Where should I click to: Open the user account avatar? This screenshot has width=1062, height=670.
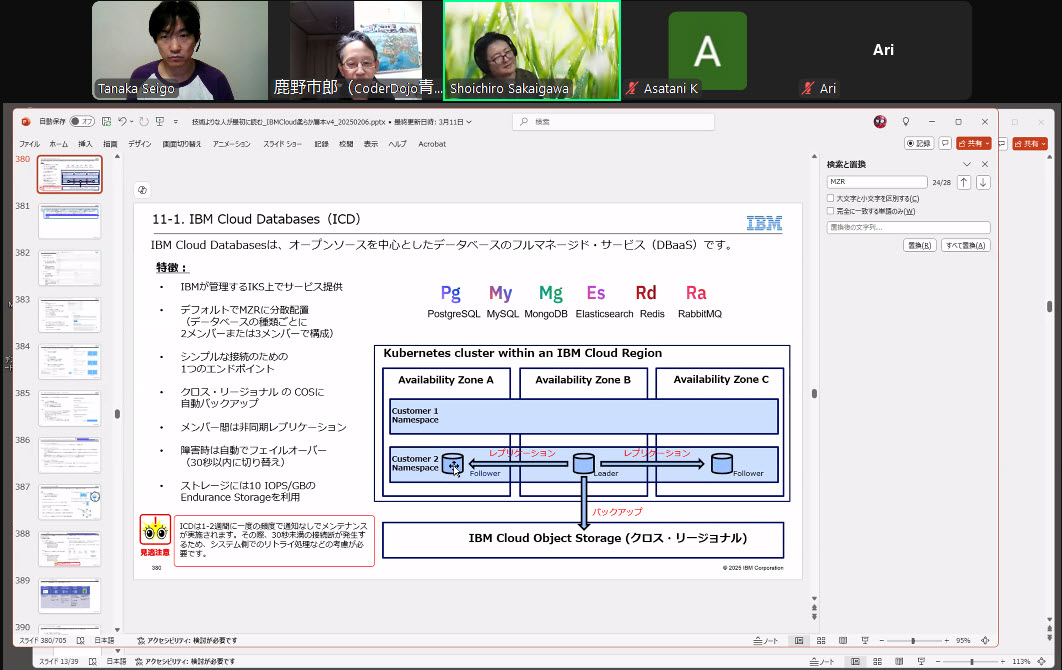(880, 121)
